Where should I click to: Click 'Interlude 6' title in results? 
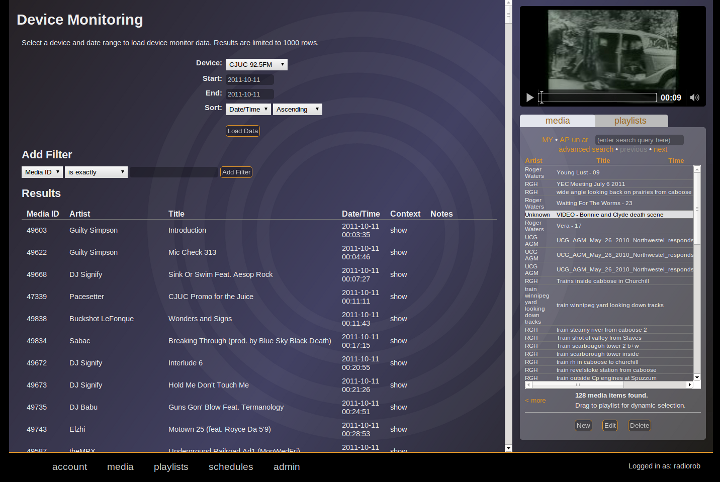coord(186,363)
